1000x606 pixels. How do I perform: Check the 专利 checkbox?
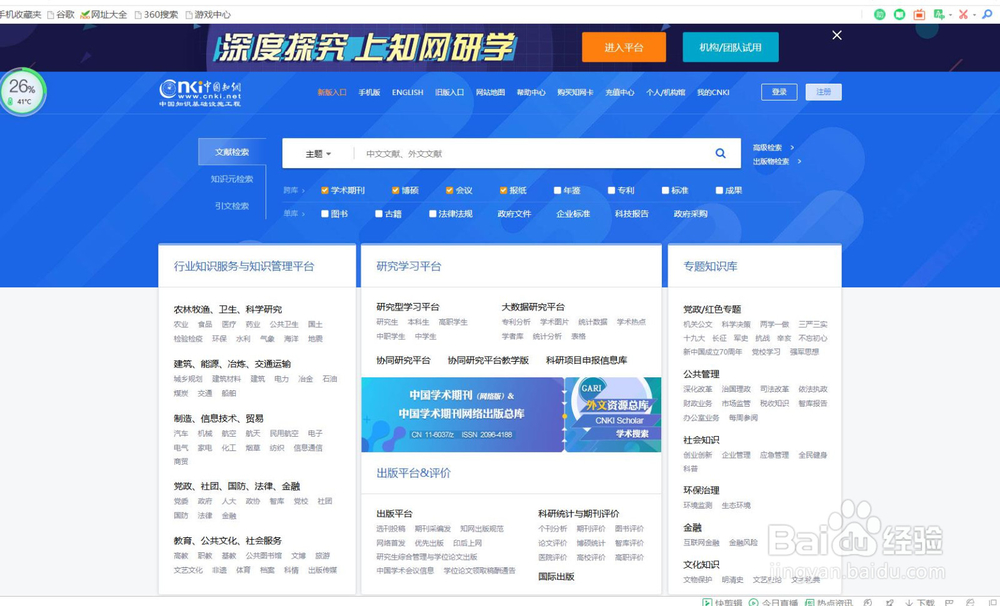coord(612,190)
